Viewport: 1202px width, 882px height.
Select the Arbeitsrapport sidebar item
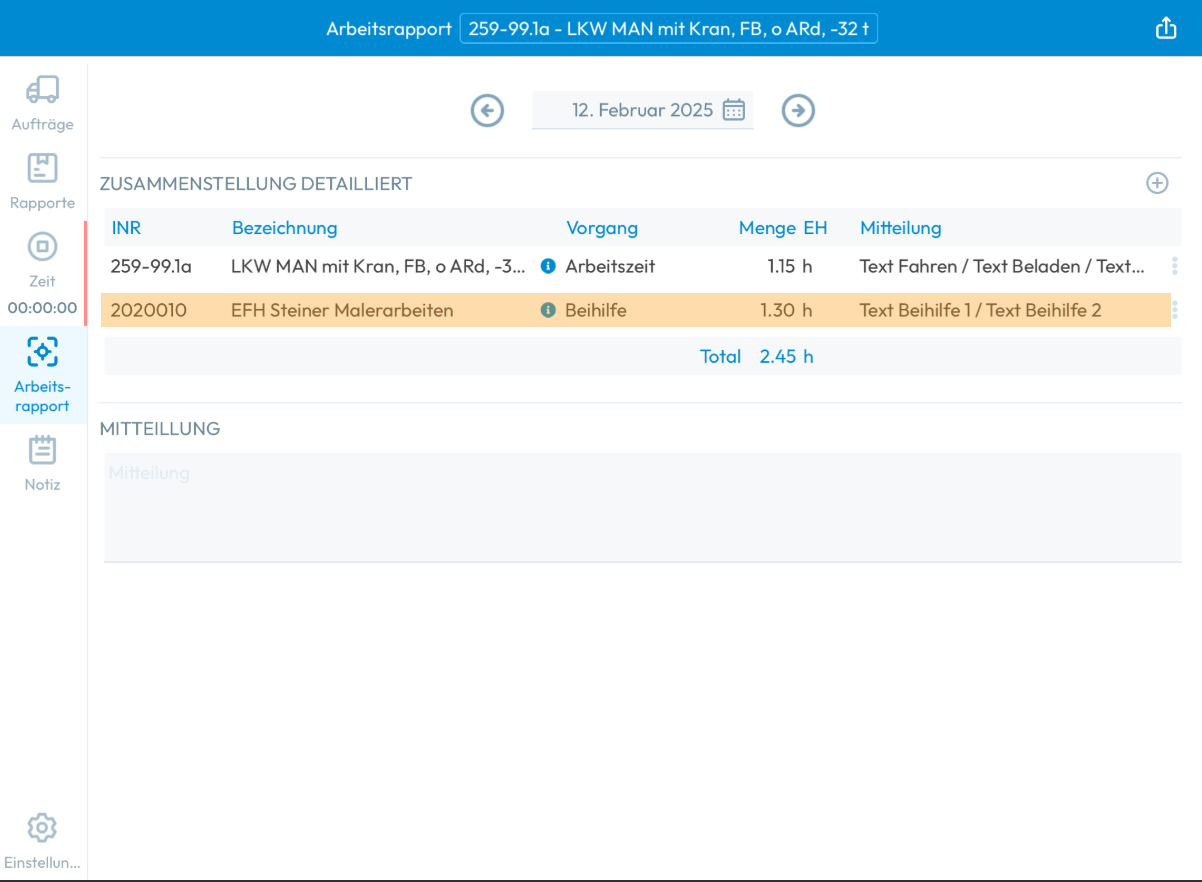tap(42, 375)
